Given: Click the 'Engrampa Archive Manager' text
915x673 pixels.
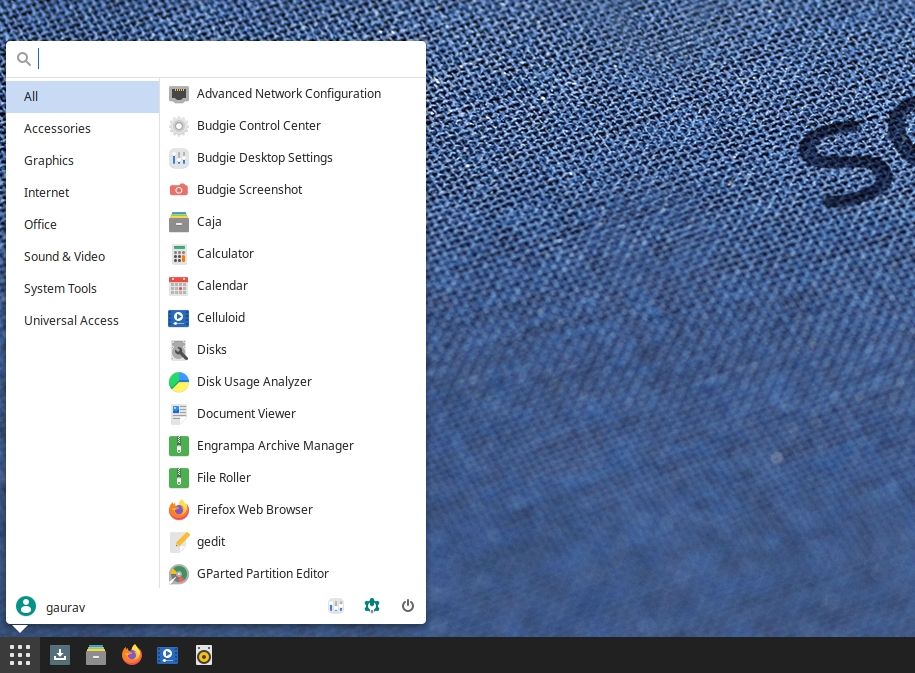Looking at the screenshot, I should (275, 446).
